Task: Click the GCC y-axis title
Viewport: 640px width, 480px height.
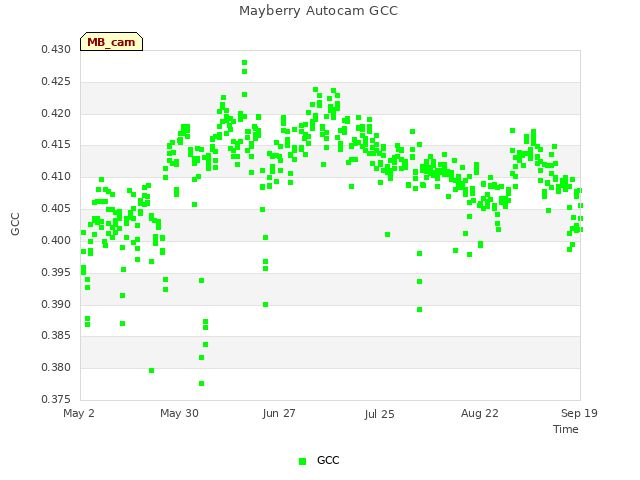Action: (x=15, y=224)
